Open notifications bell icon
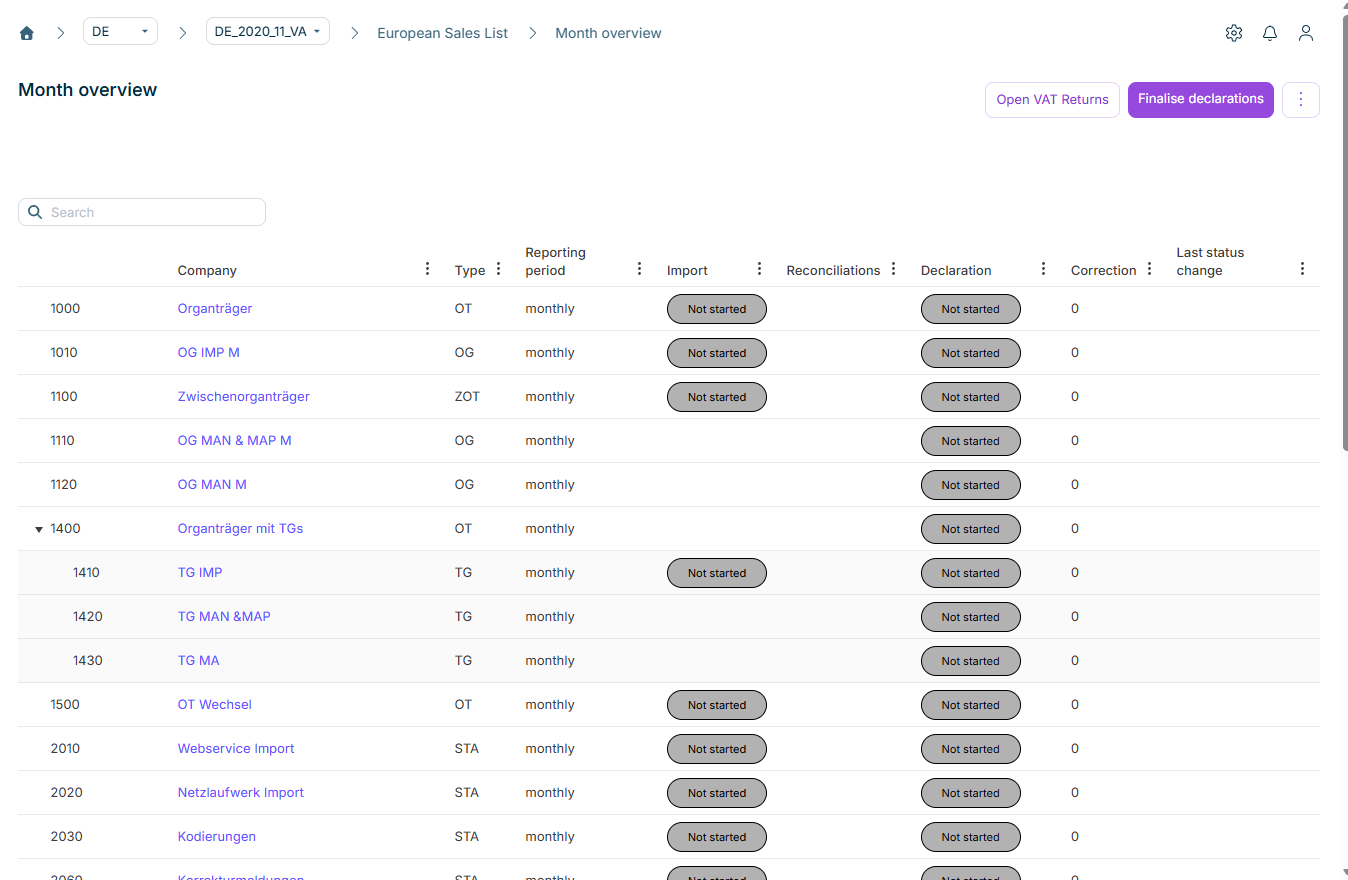Viewport: 1348px width, 880px height. 1270,33
